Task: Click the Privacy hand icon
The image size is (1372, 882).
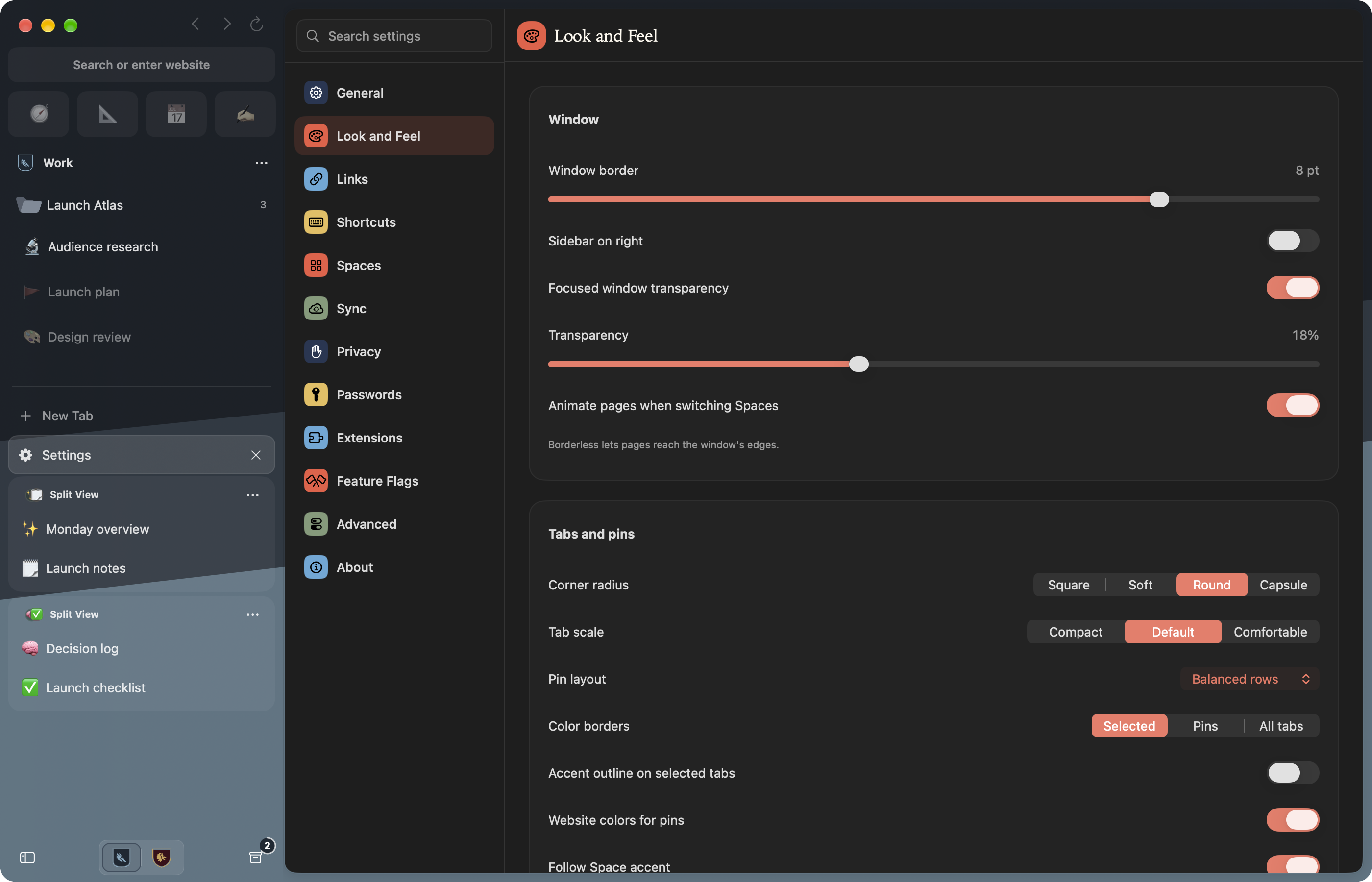Action: pyautogui.click(x=316, y=352)
